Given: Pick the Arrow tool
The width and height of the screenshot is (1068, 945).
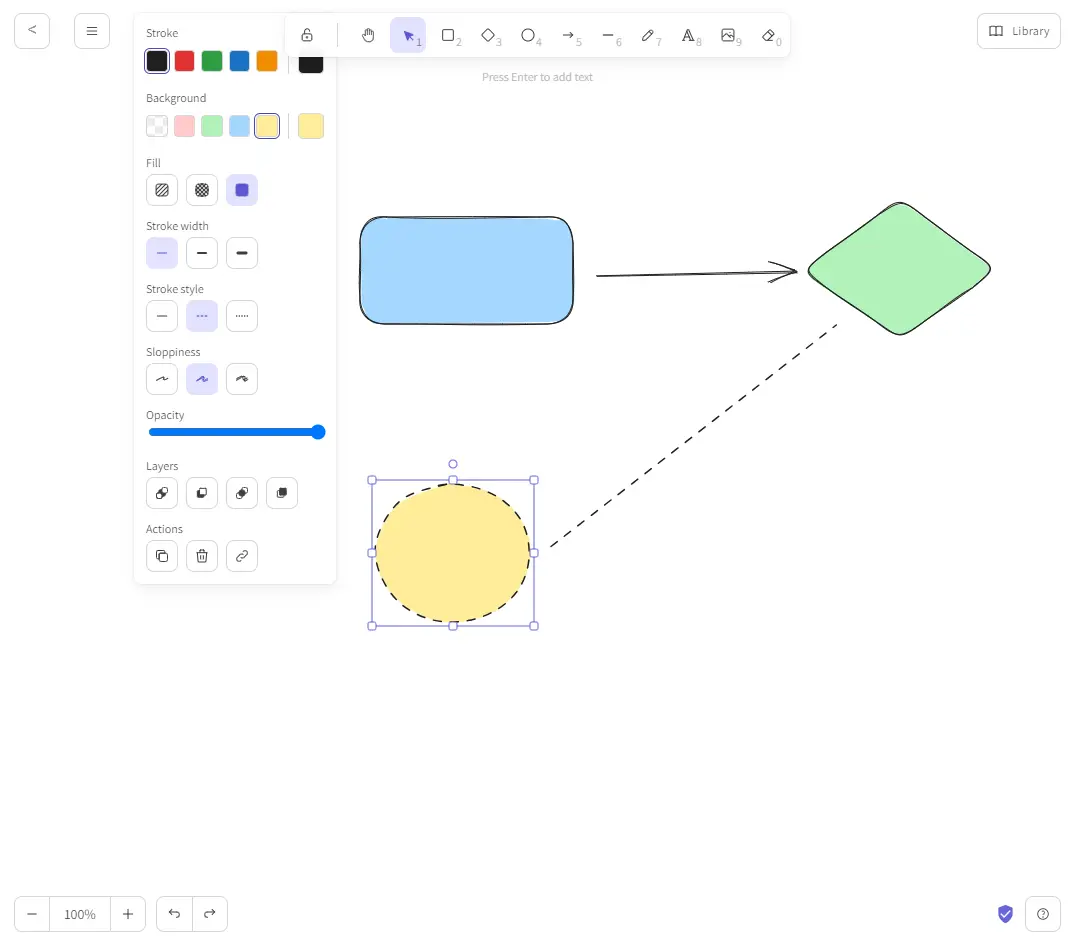Looking at the screenshot, I should [x=568, y=35].
